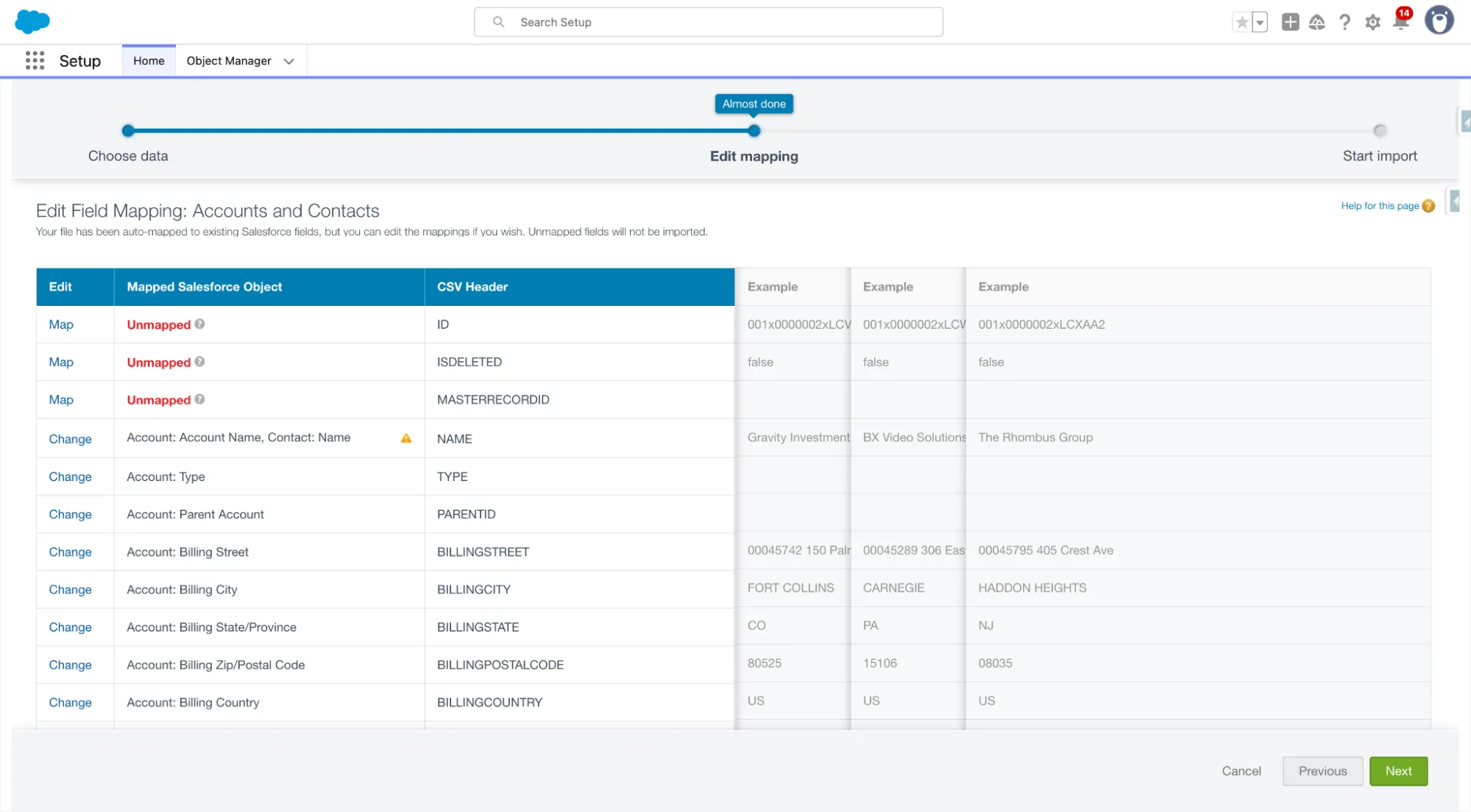Click the favorites star icon
Screen dimensions: 1471x812
click(x=1242, y=22)
